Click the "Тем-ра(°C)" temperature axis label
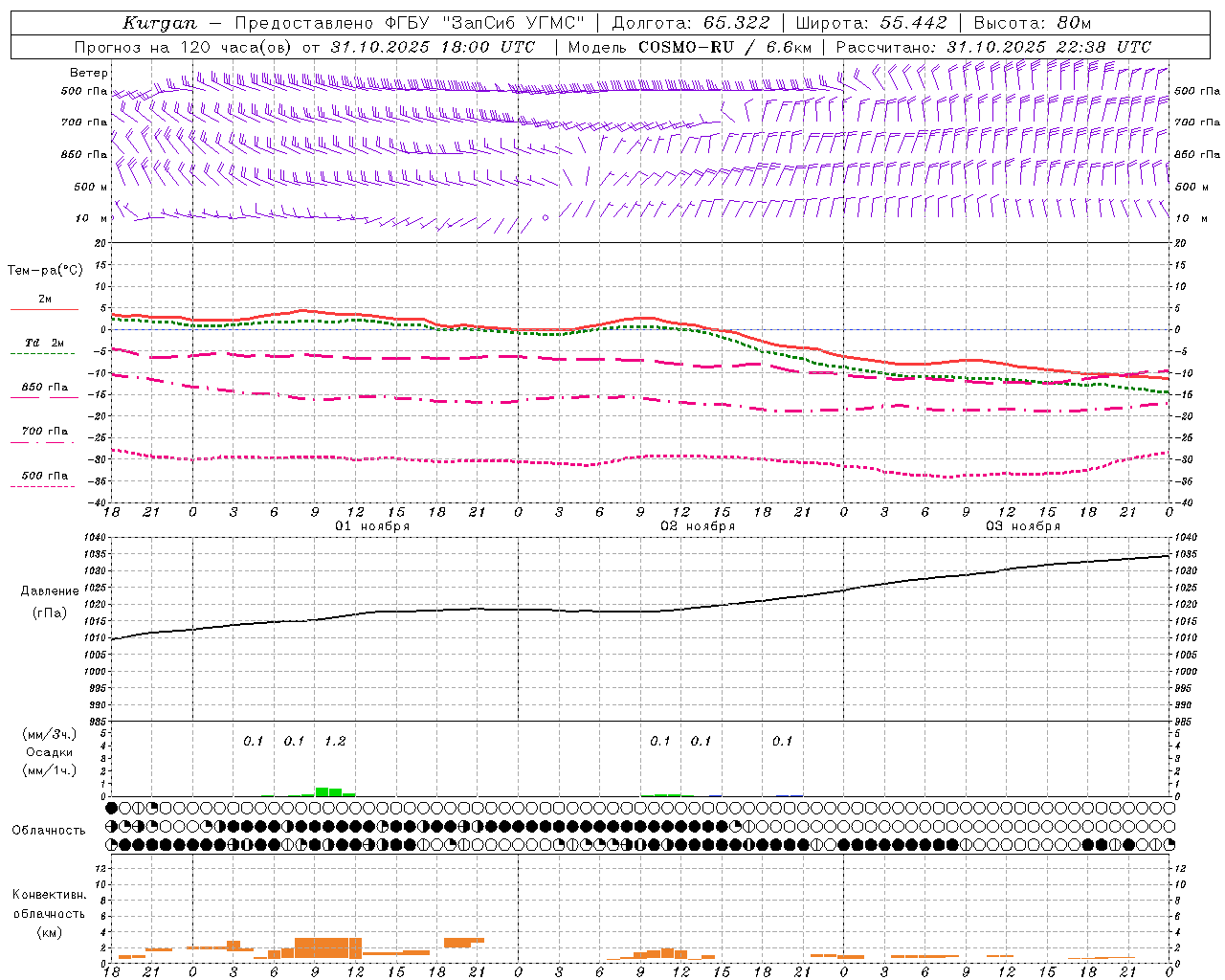This screenshot has width=1225, height=980. (45, 271)
